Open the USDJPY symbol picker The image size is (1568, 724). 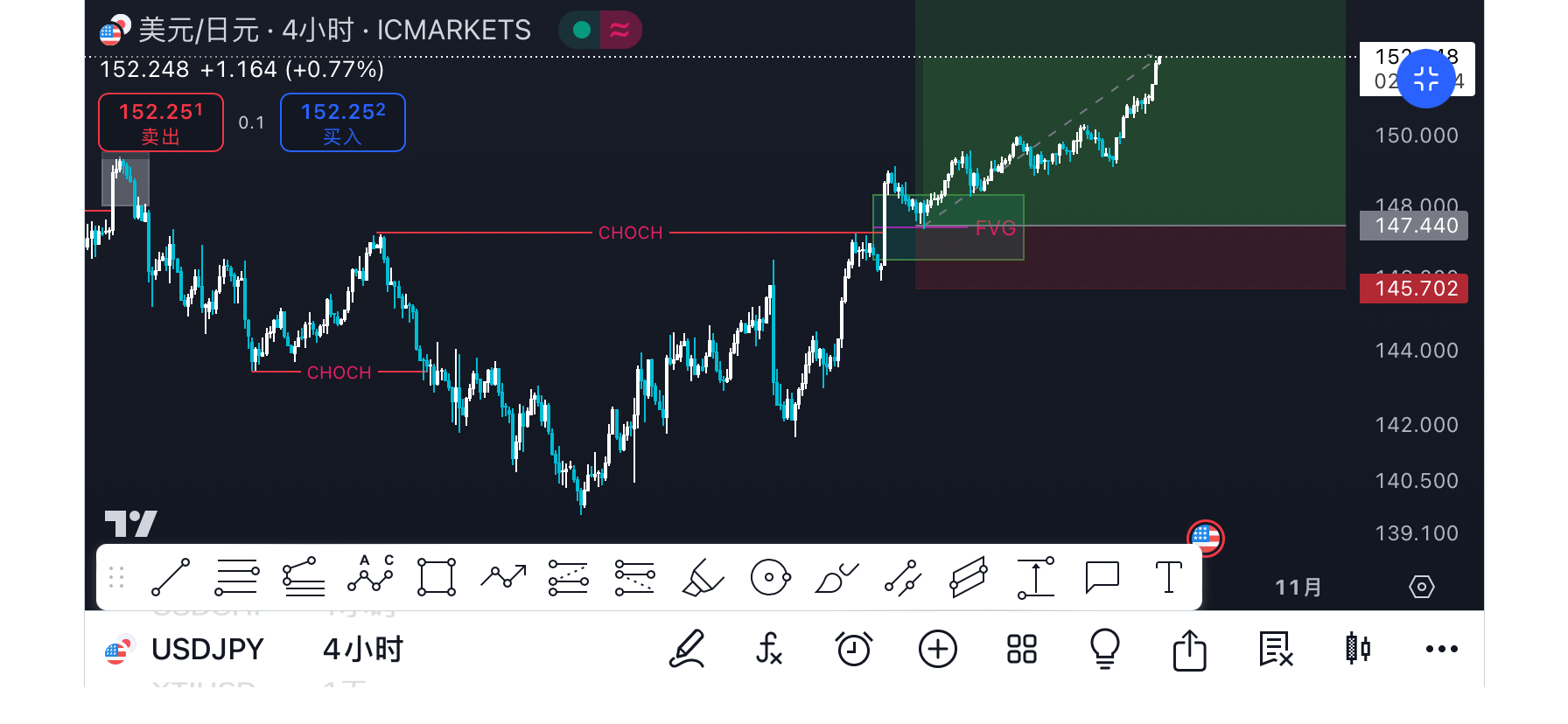206,650
